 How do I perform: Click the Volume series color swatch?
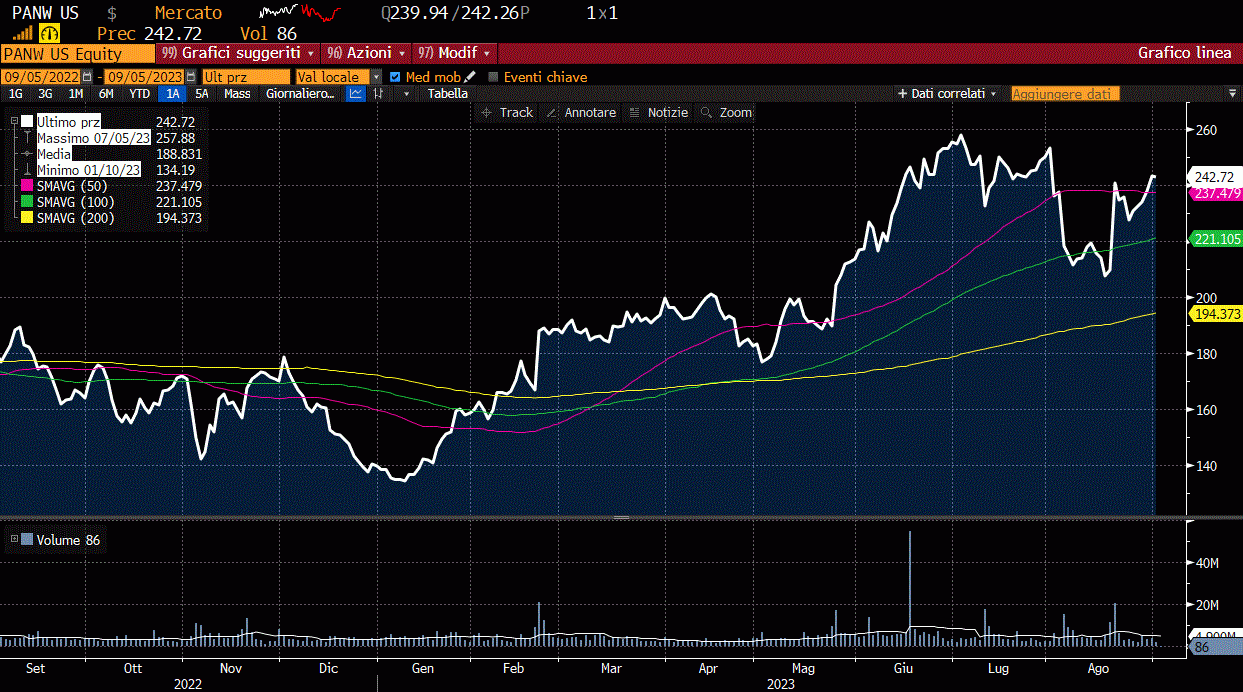click(x=27, y=540)
